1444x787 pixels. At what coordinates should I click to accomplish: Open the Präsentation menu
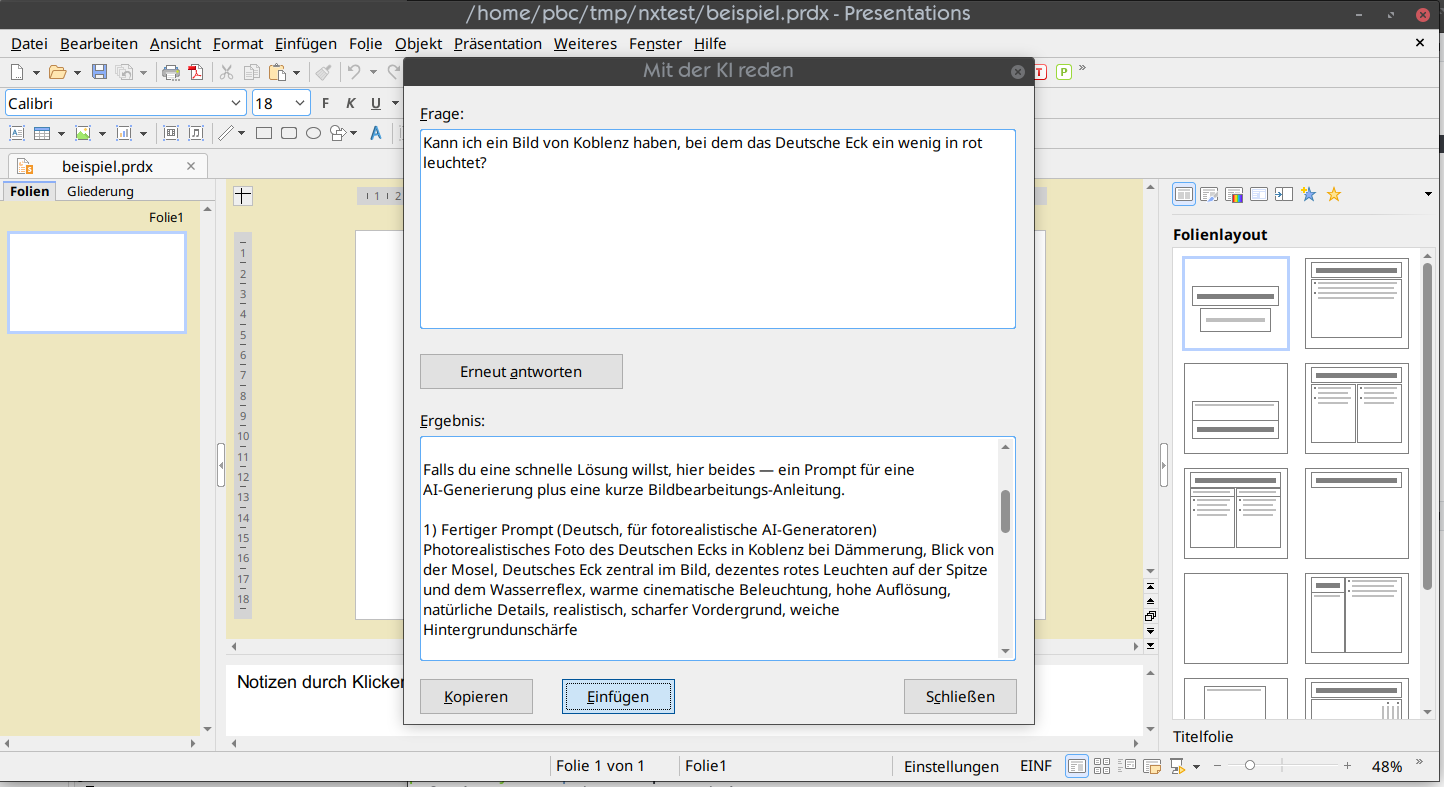tap(498, 43)
